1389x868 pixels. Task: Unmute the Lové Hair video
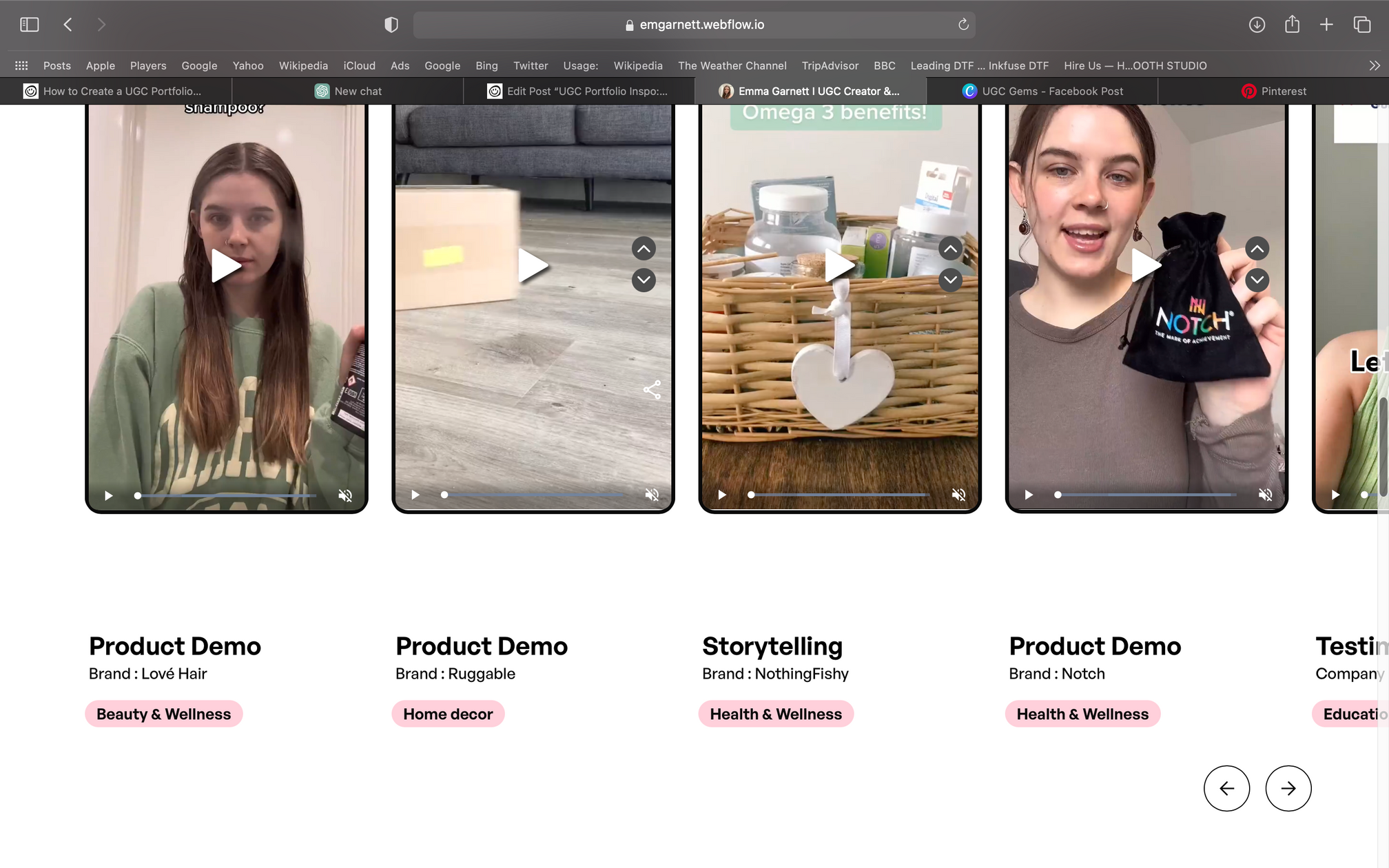pyautogui.click(x=345, y=495)
